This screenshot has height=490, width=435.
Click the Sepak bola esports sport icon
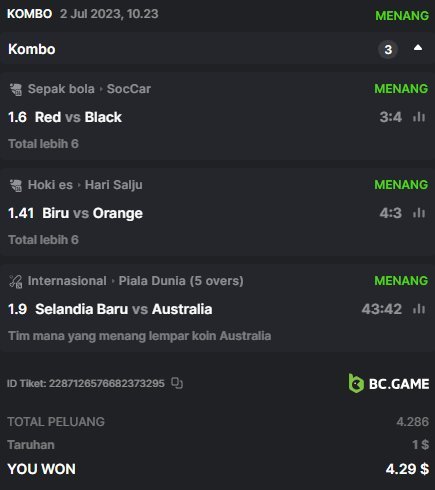tap(16, 89)
